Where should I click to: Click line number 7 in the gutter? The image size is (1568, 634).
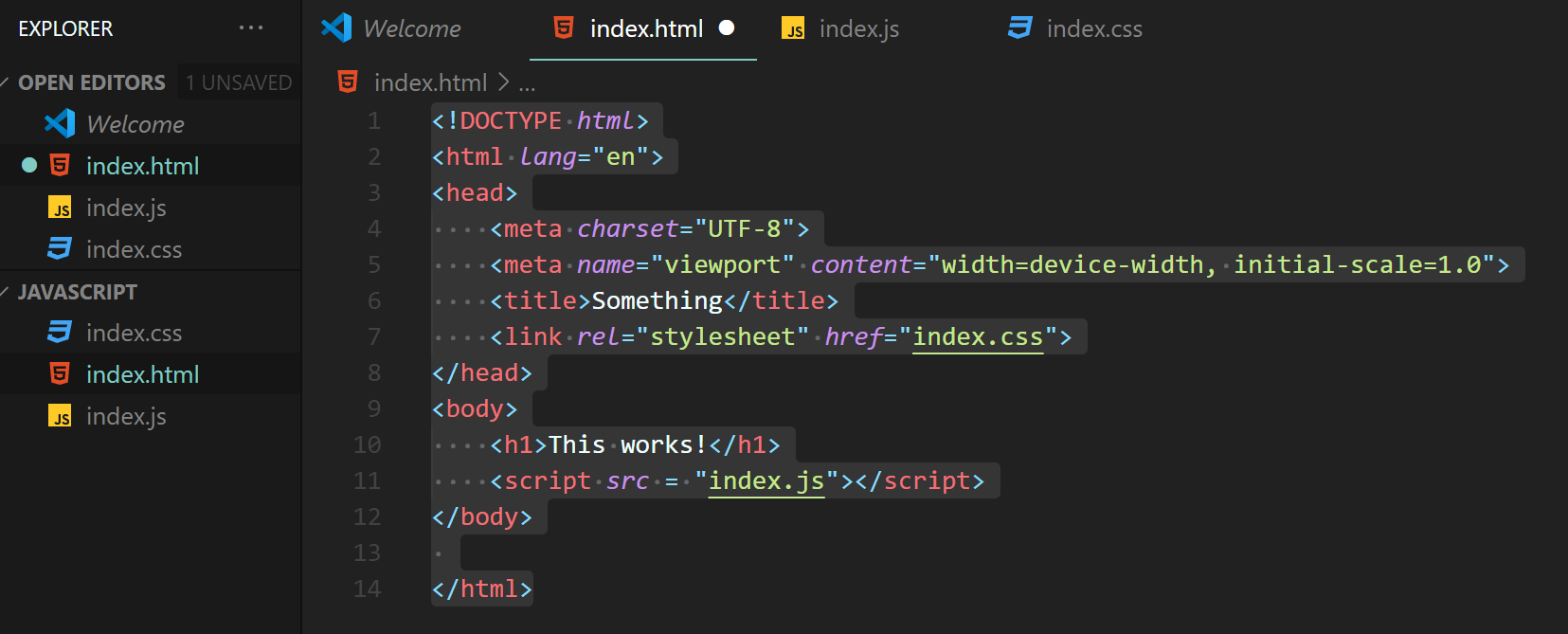[x=374, y=336]
